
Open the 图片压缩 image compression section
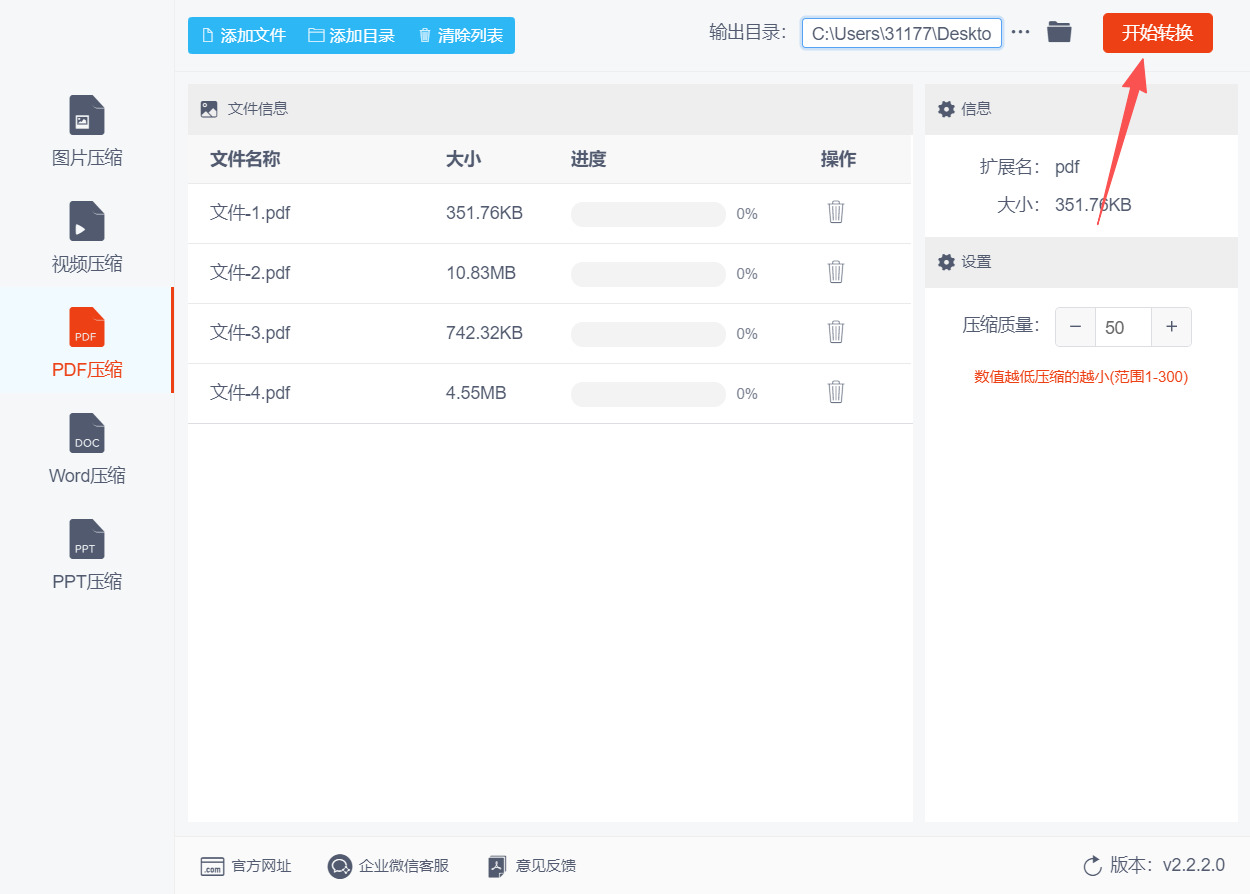point(87,131)
